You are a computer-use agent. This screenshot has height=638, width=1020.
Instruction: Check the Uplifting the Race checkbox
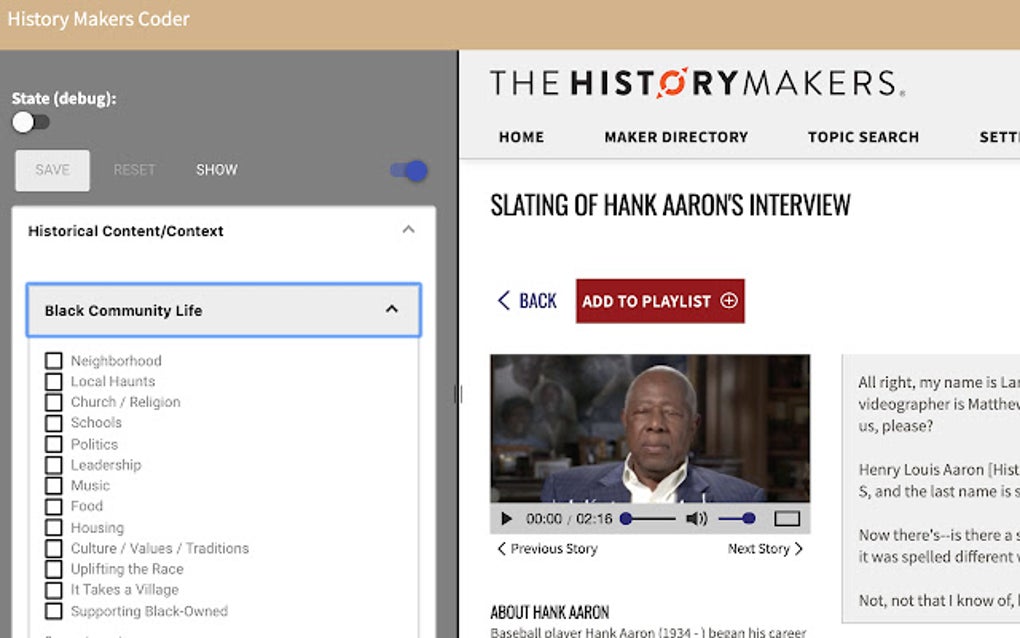pyautogui.click(x=54, y=569)
